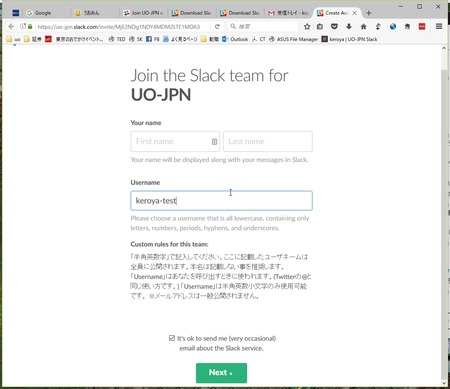This screenshot has height=389, width=450.
Task: Bookmark this page with the star icon
Action: coord(307,27)
